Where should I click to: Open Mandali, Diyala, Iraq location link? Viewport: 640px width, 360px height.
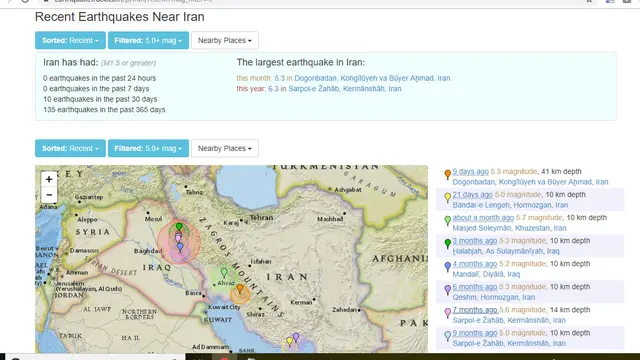[x=486, y=274]
